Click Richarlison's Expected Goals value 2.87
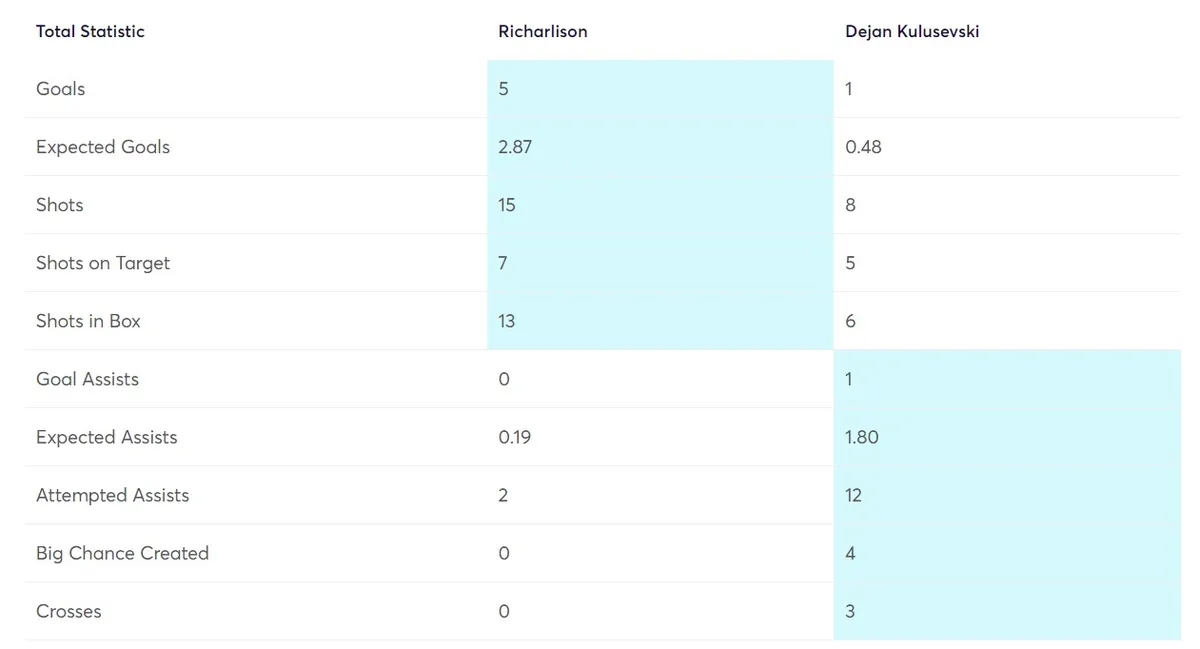Viewport: 1200px width, 649px height. [515, 147]
